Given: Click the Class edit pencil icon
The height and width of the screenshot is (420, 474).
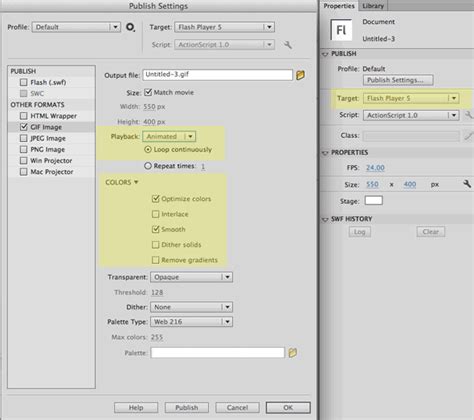Looking at the screenshot, I should pos(469,136).
